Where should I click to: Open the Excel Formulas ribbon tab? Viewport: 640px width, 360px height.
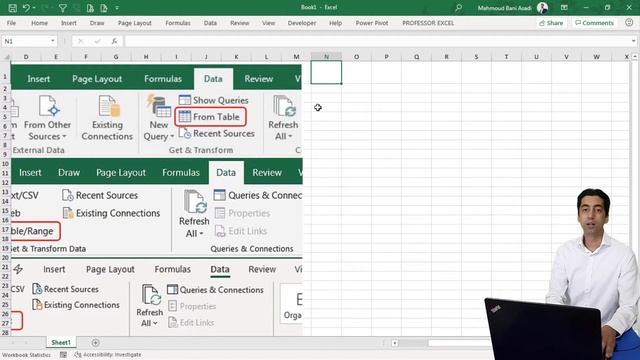(x=178, y=23)
